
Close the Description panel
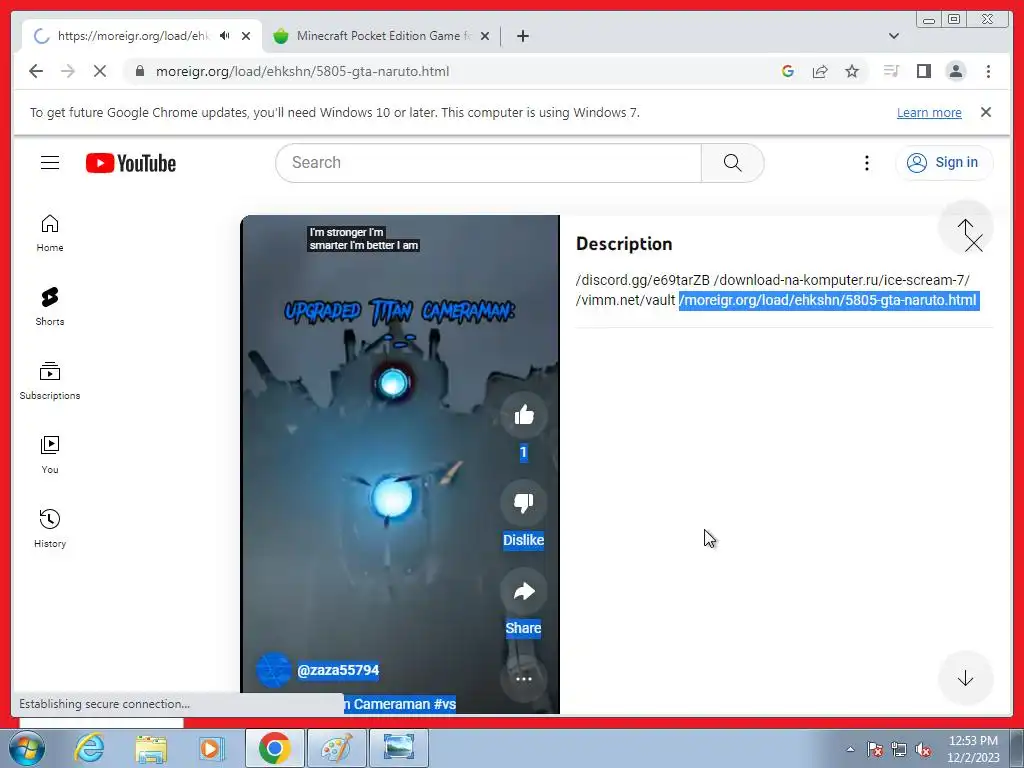(x=973, y=243)
